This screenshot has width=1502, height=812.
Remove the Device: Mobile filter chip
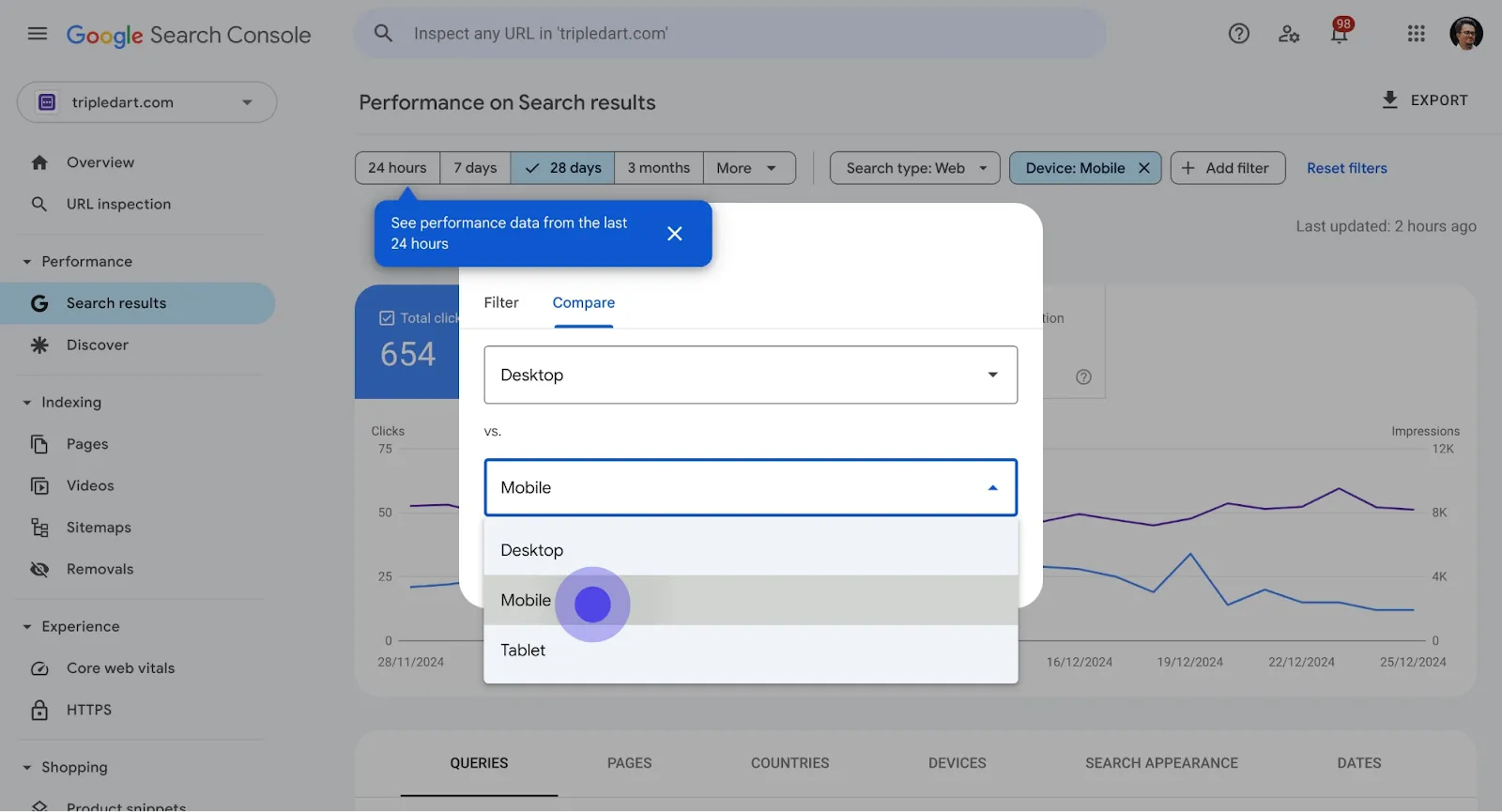1144,168
